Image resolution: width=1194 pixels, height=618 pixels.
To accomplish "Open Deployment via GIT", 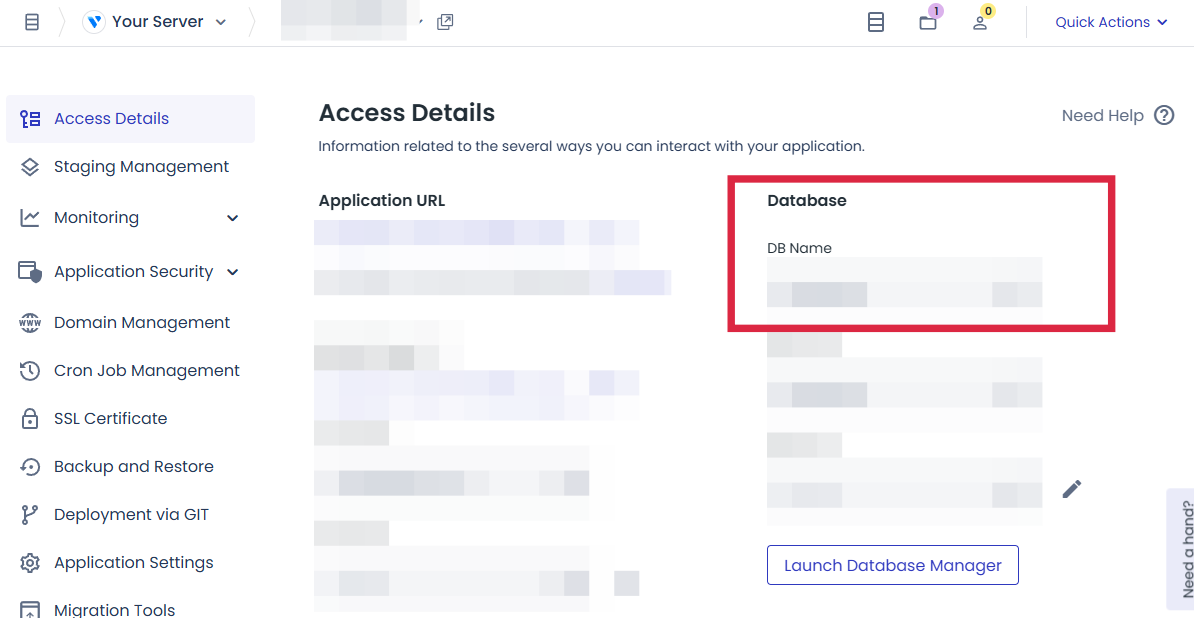I will pos(130,514).
